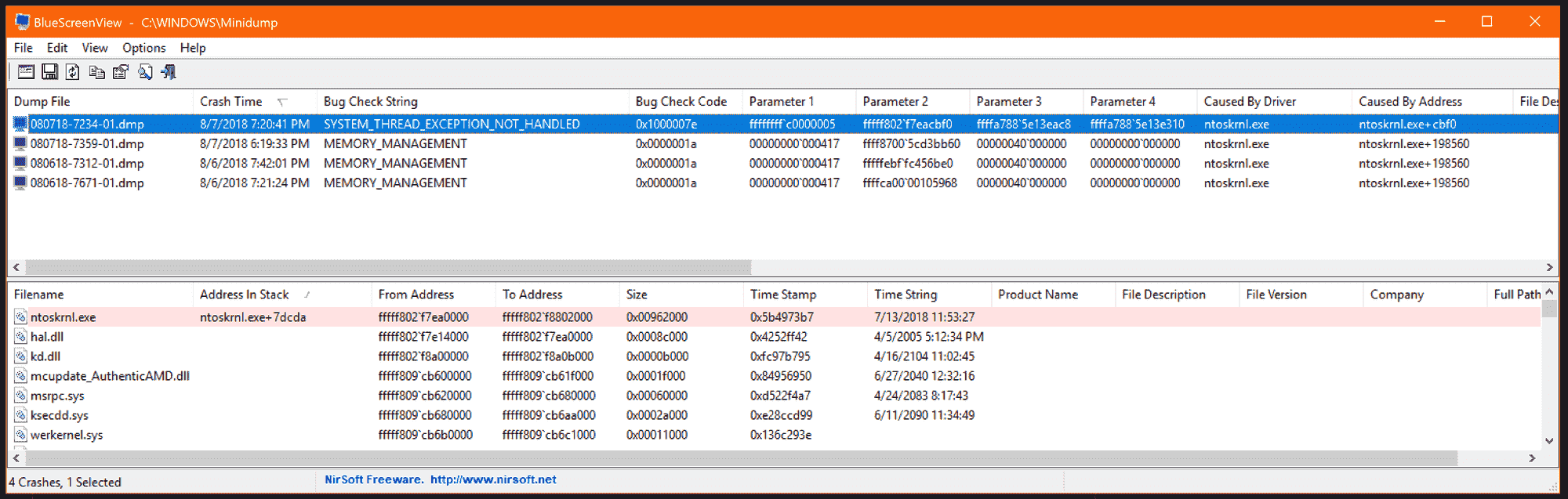Sort by Crash Time column header
Viewport: 1568px width, 499px height.
(x=256, y=101)
